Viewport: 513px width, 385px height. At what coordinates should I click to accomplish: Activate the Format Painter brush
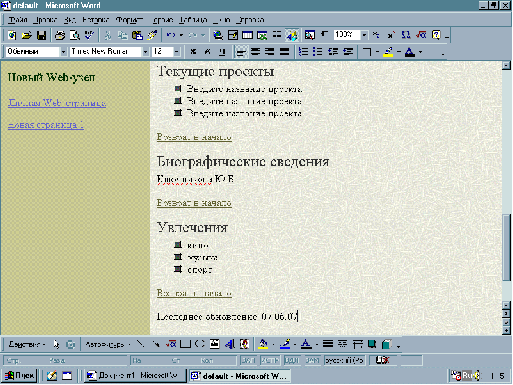click(x=152, y=35)
